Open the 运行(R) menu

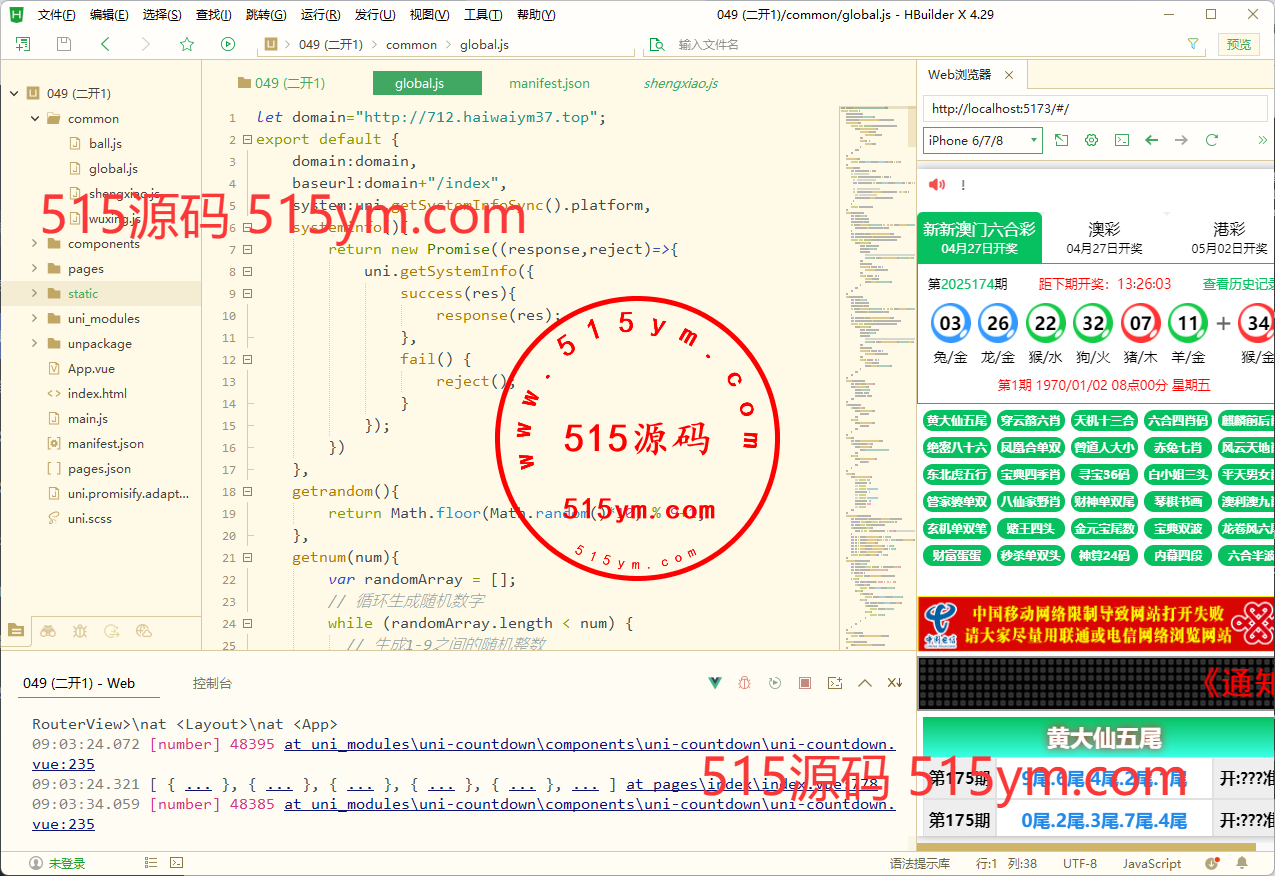coord(320,15)
